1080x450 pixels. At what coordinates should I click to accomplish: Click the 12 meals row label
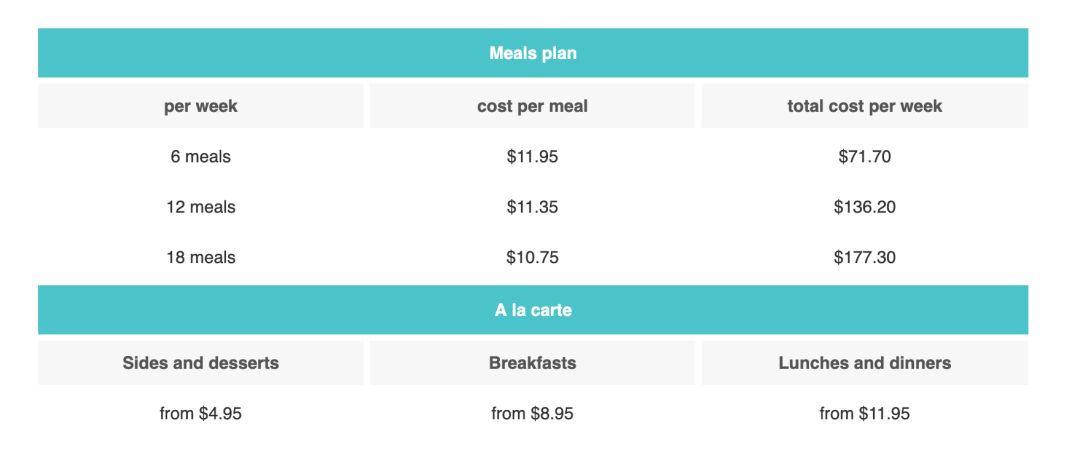pyautogui.click(x=200, y=207)
